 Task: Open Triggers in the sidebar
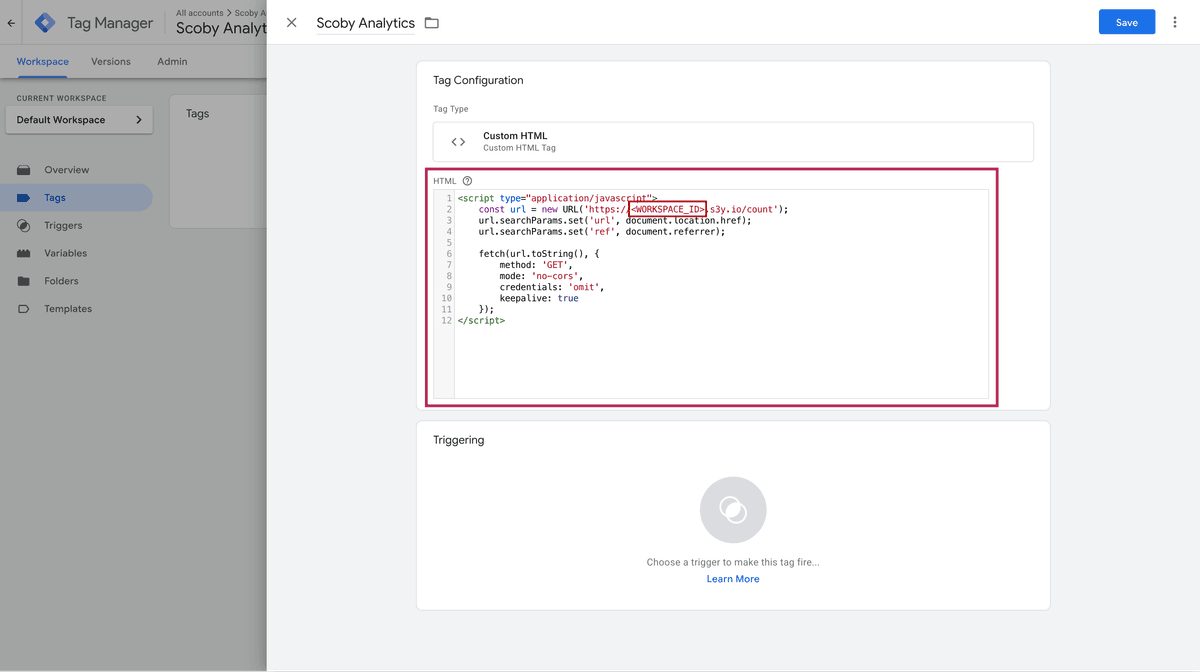click(63, 226)
